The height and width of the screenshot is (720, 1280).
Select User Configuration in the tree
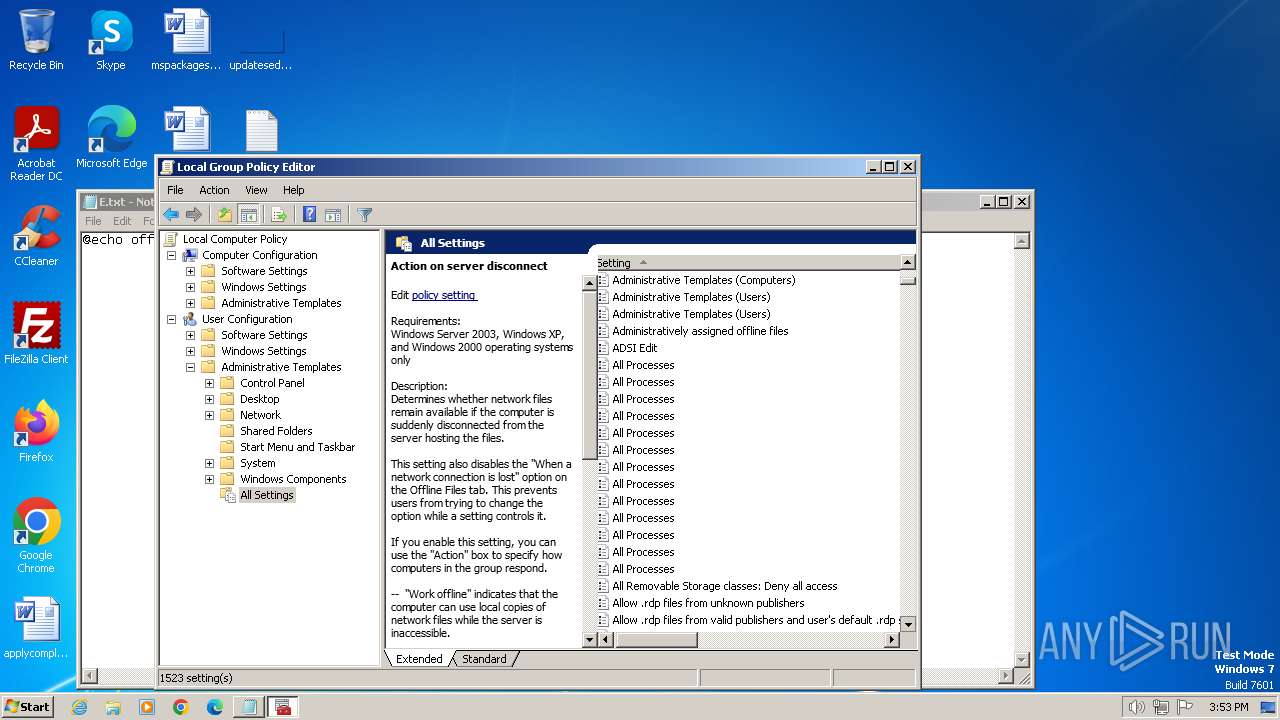click(247, 319)
